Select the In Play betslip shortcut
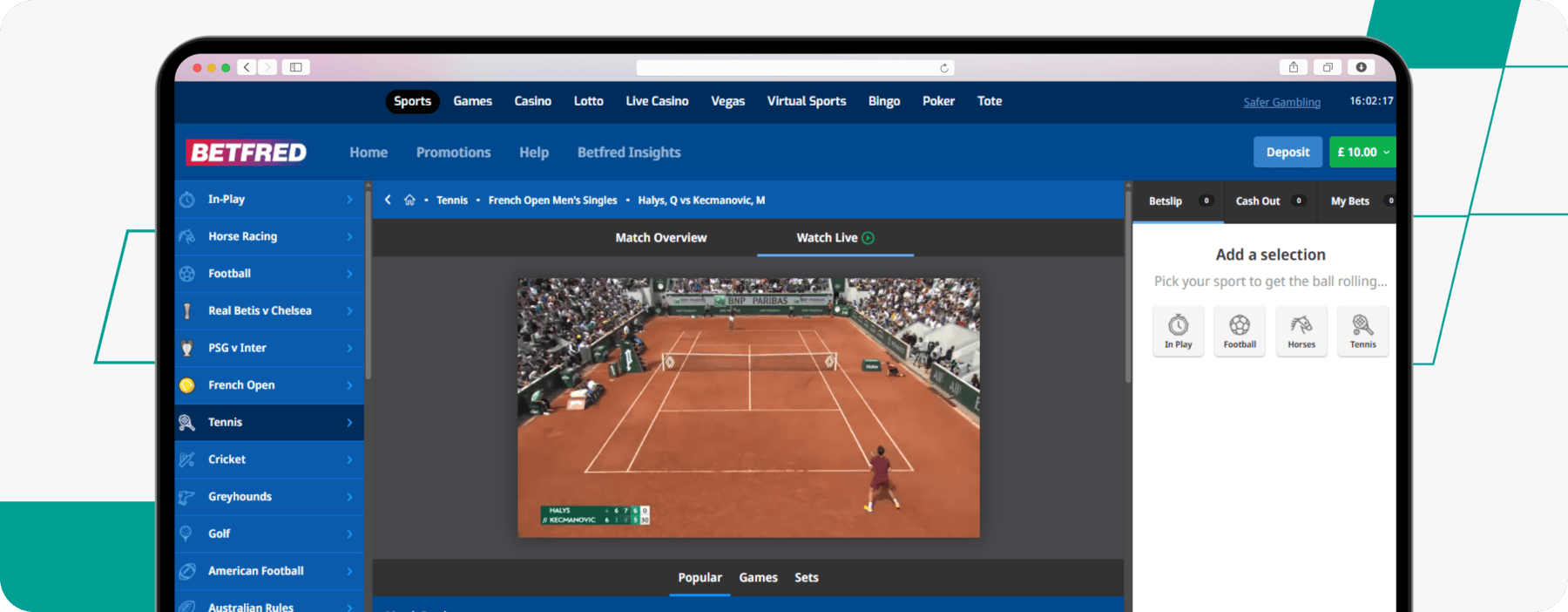Image resolution: width=1568 pixels, height=612 pixels. coord(1179,331)
